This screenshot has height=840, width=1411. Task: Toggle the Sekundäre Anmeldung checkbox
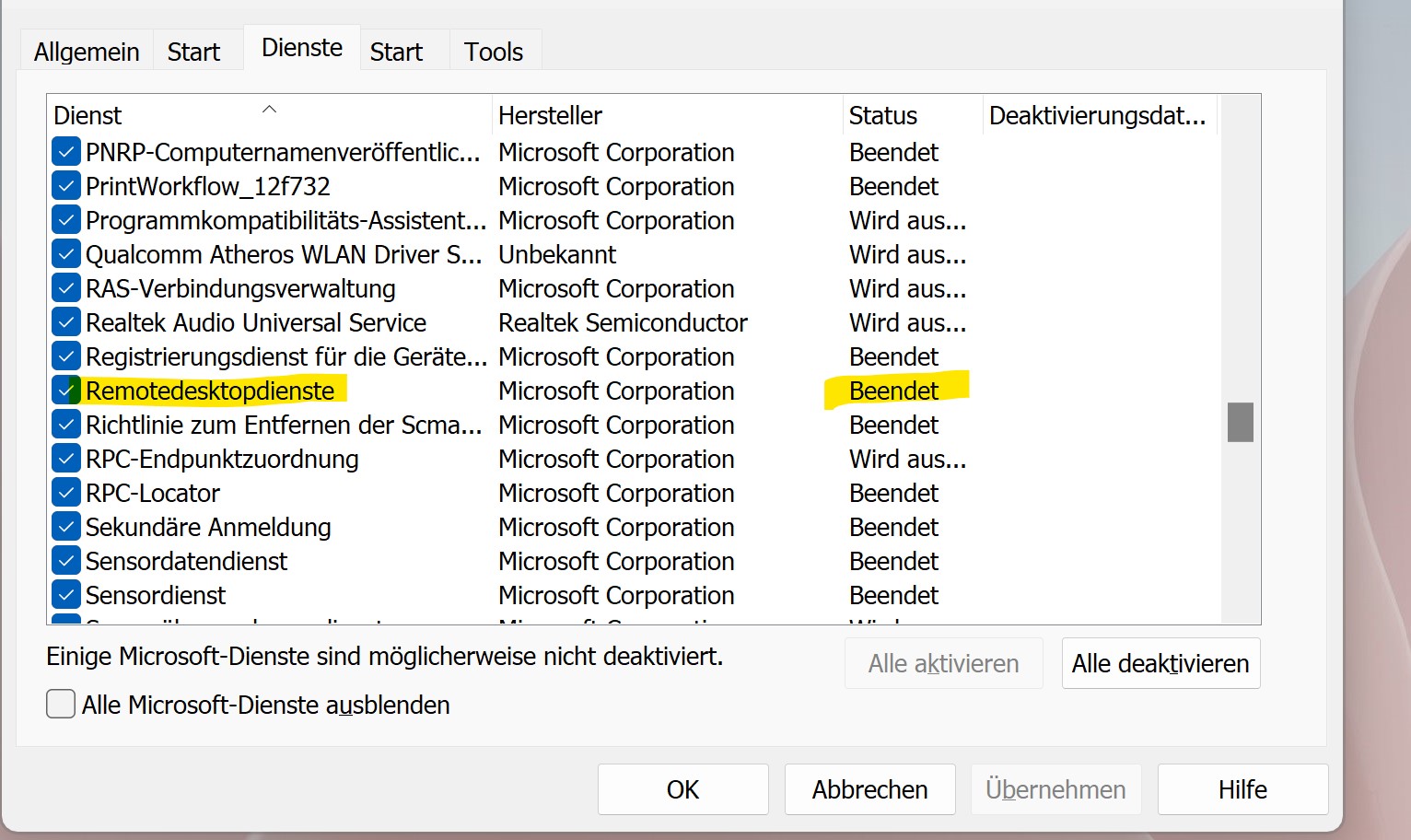point(65,527)
